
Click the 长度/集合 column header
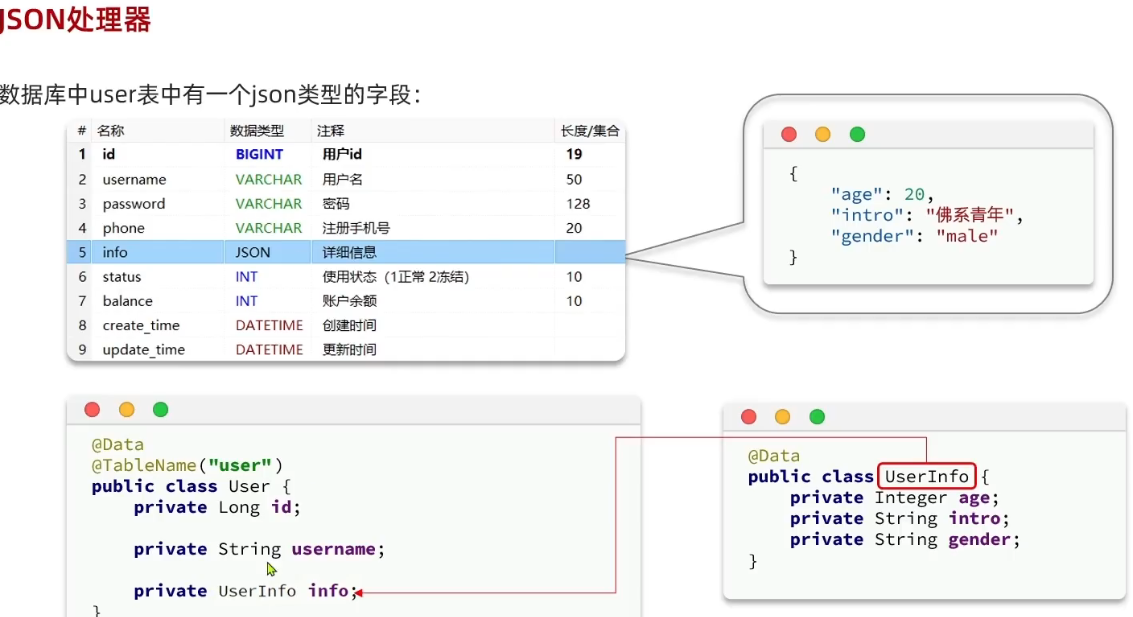tap(589, 131)
